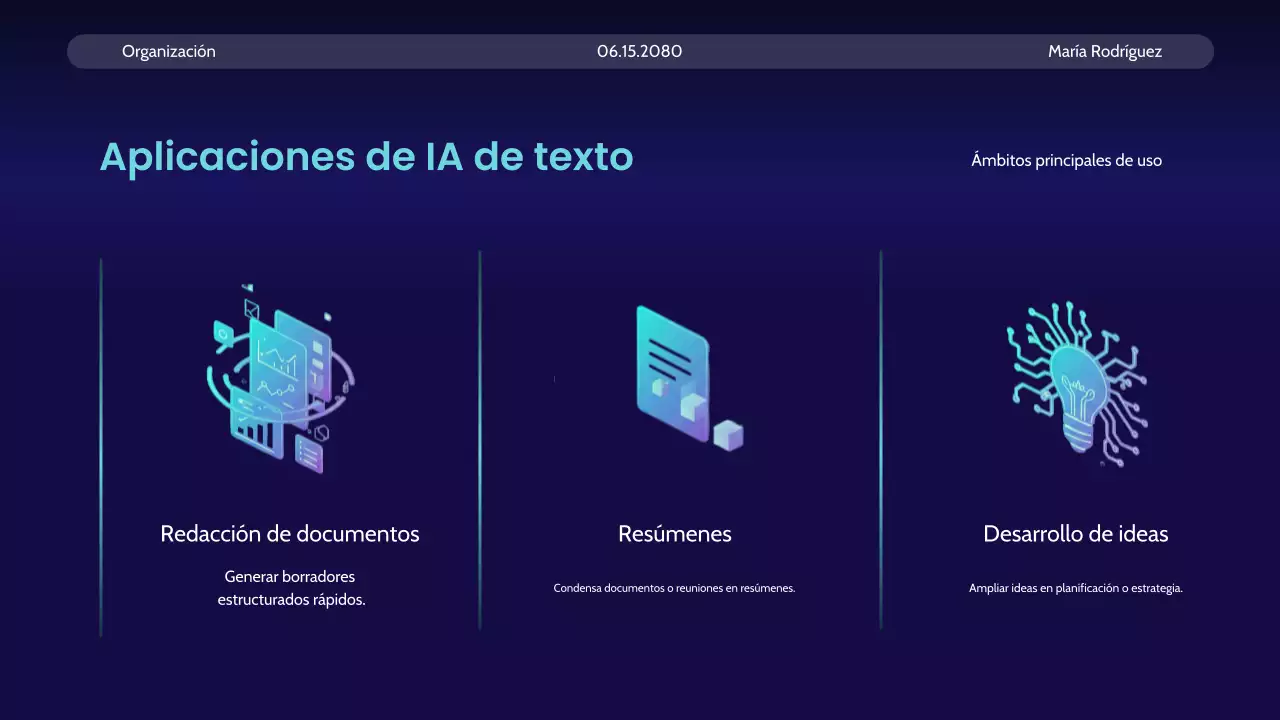Viewport: 1280px width, 720px height.
Task: Click the Ampliar ideas en planificación caption
Action: point(1075,588)
